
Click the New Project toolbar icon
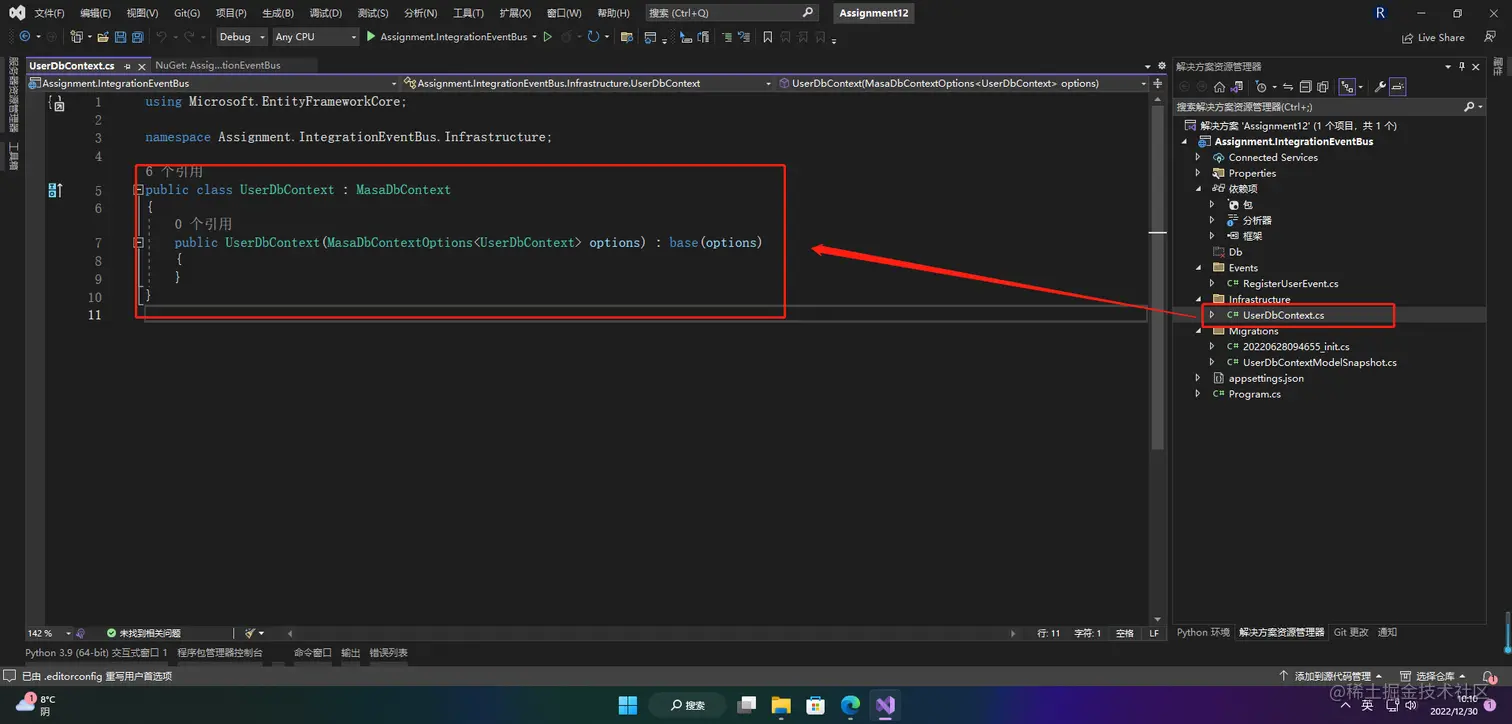(x=76, y=37)
